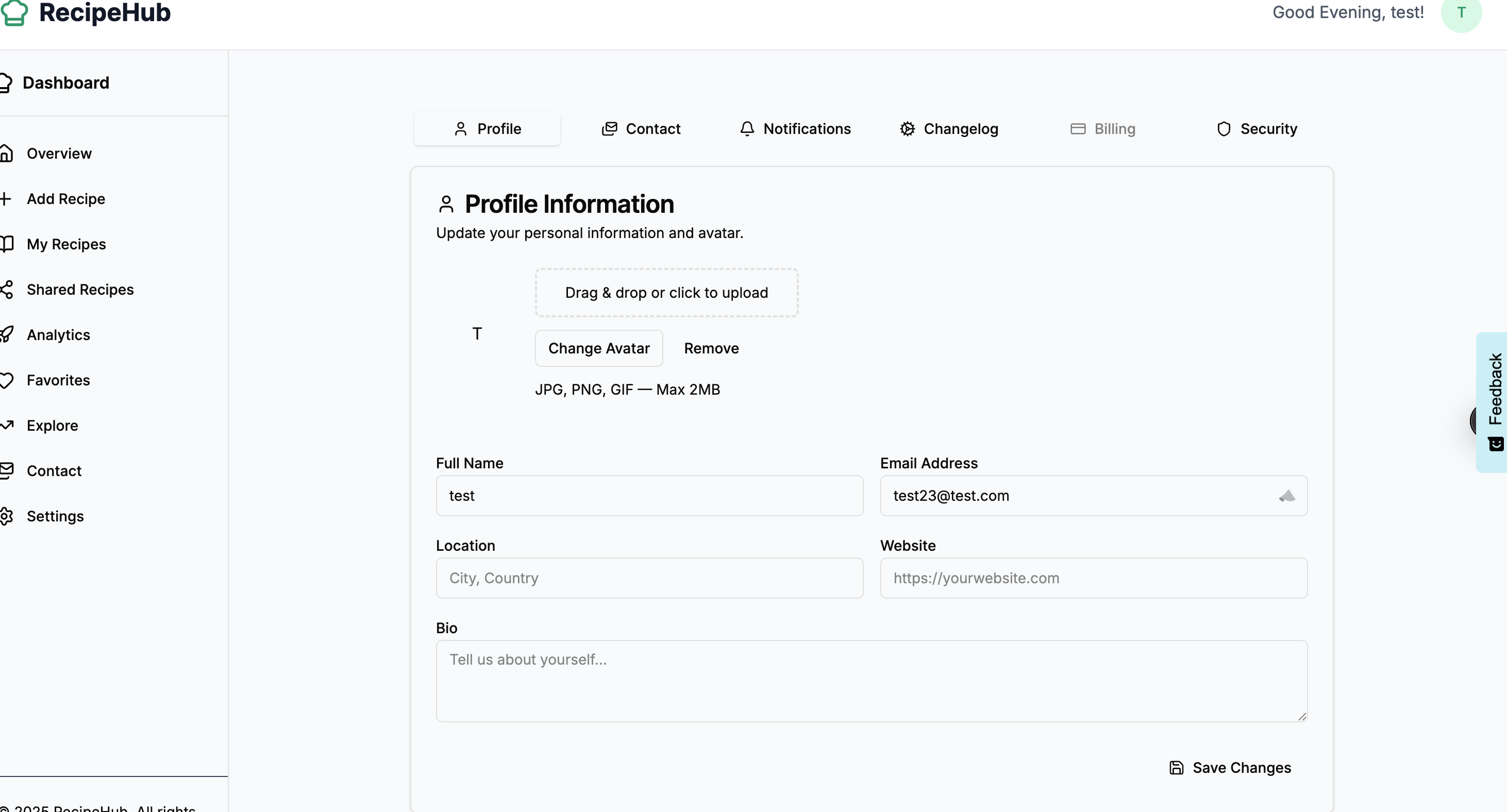1507x812 pixels.
Task: Click Remove avatar button
Action: tap(711, 348)
